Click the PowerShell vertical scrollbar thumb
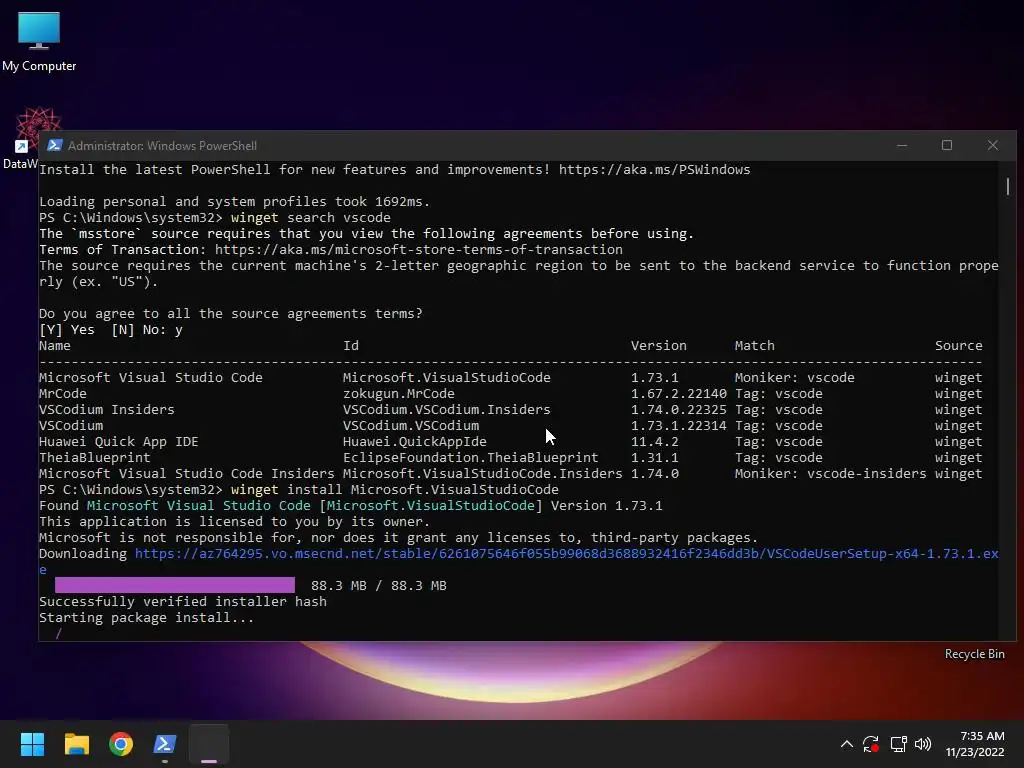 (1008, 187)
